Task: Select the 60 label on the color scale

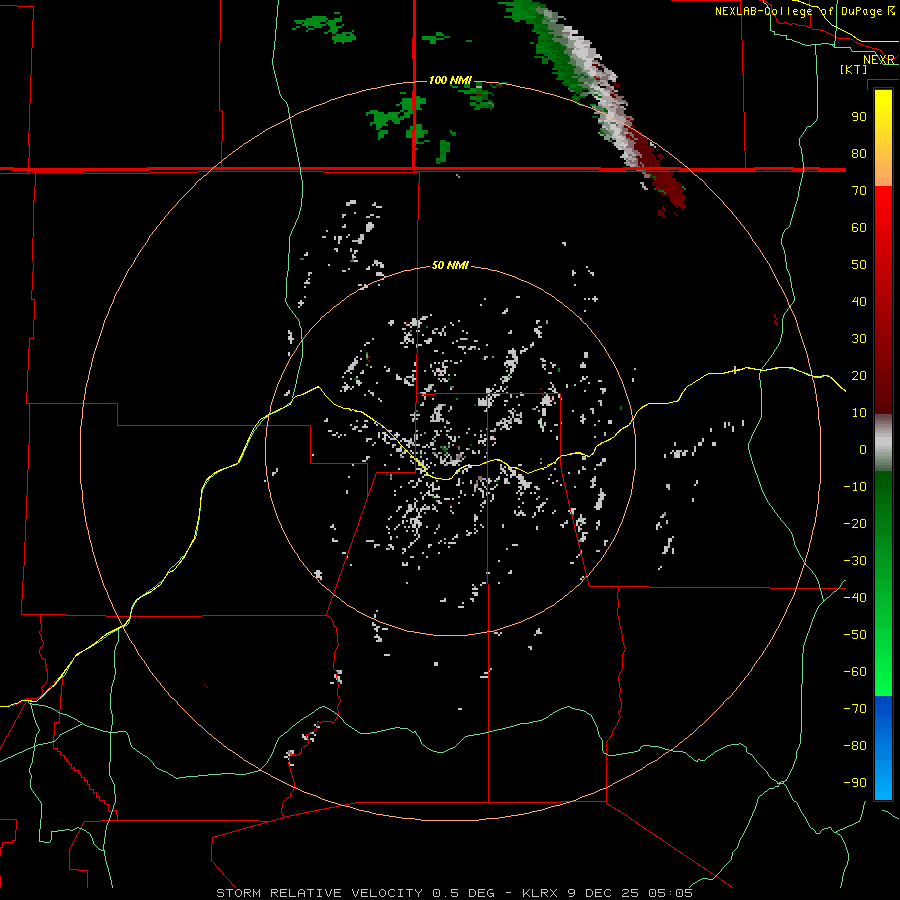Action: coord(859,227)
